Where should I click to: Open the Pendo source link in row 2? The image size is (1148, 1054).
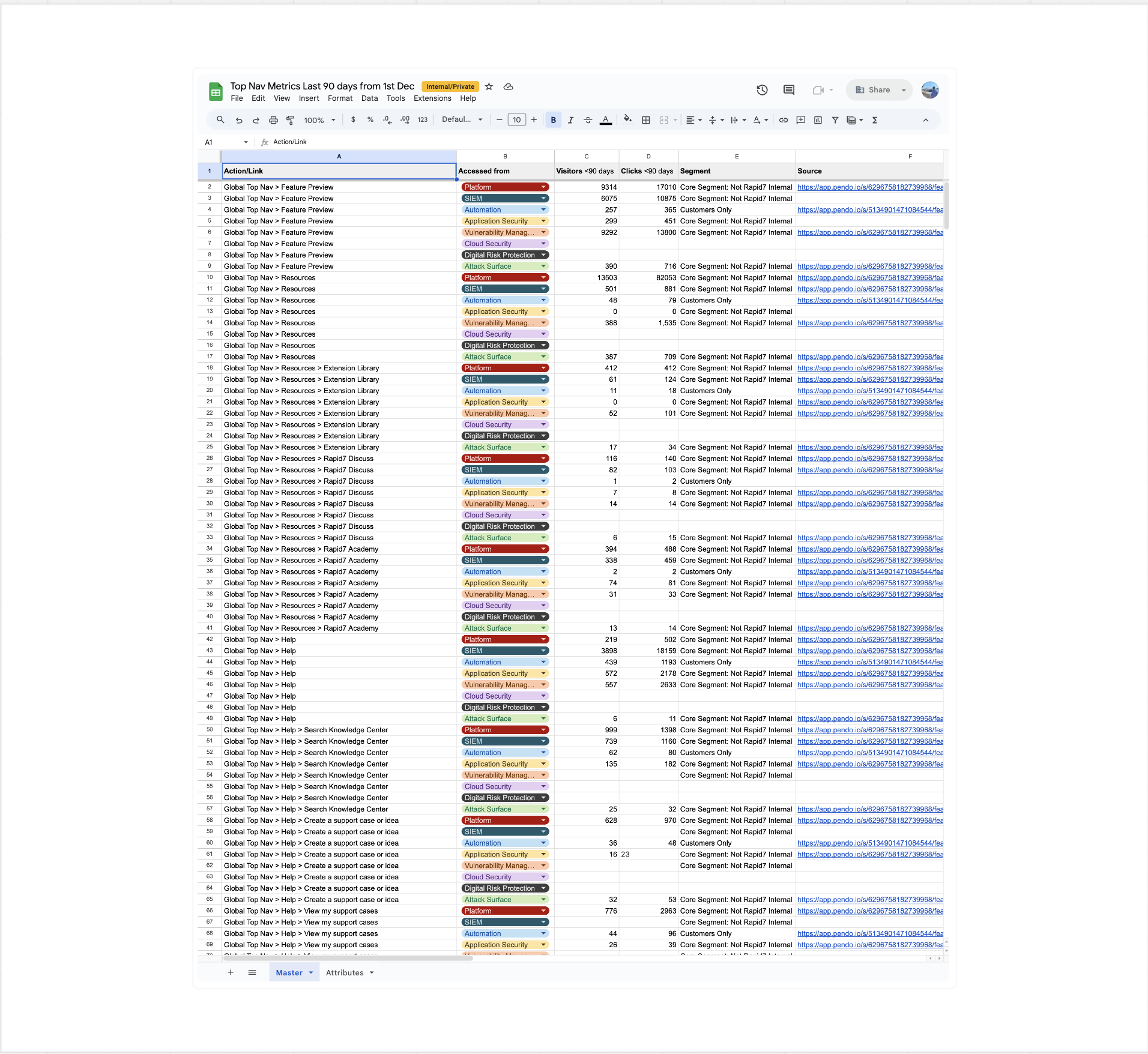(x=870, y=187)
